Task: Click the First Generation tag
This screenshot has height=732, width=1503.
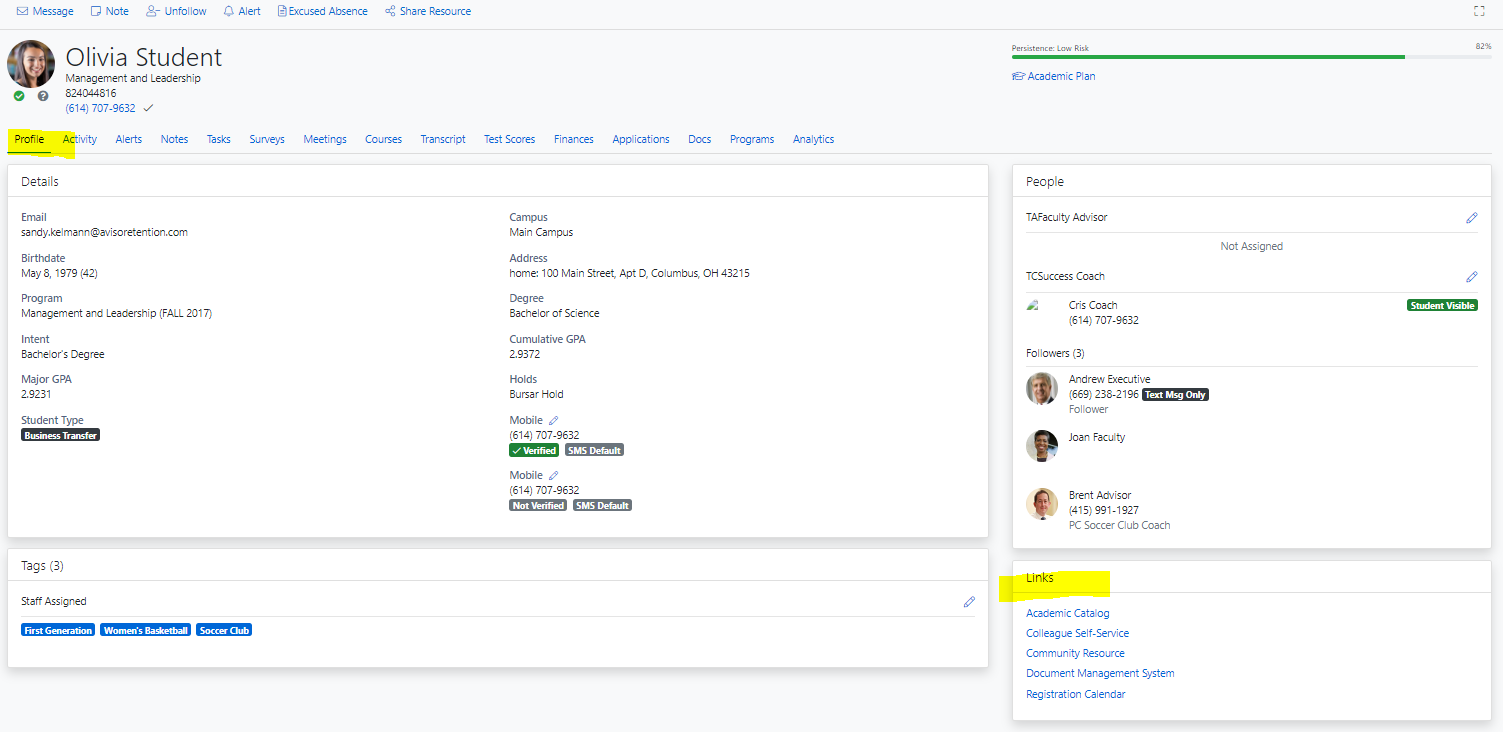Action: click(x=58, y=630)
